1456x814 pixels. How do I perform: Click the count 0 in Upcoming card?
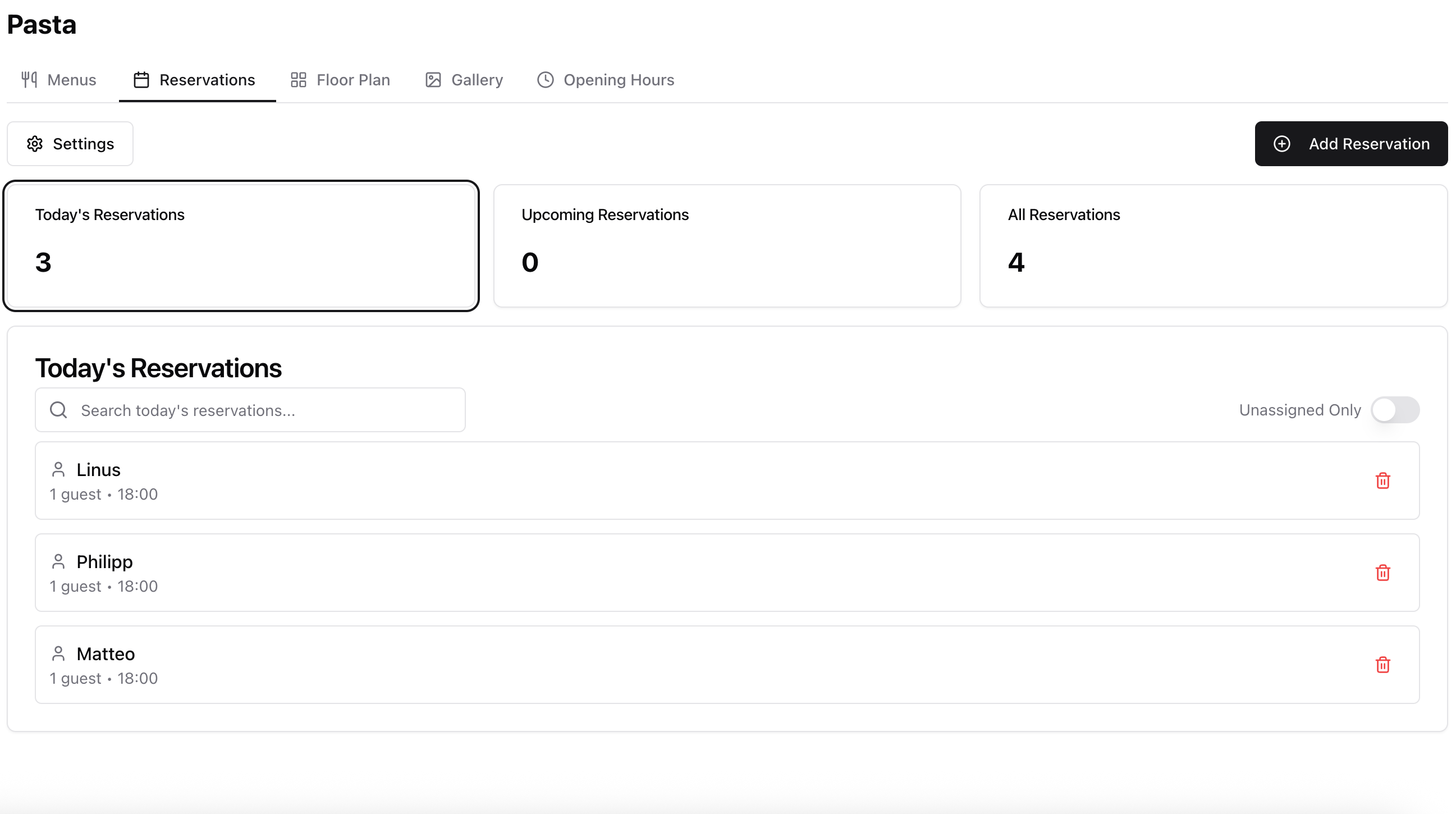pyautogui.click(x=530, y=262)
